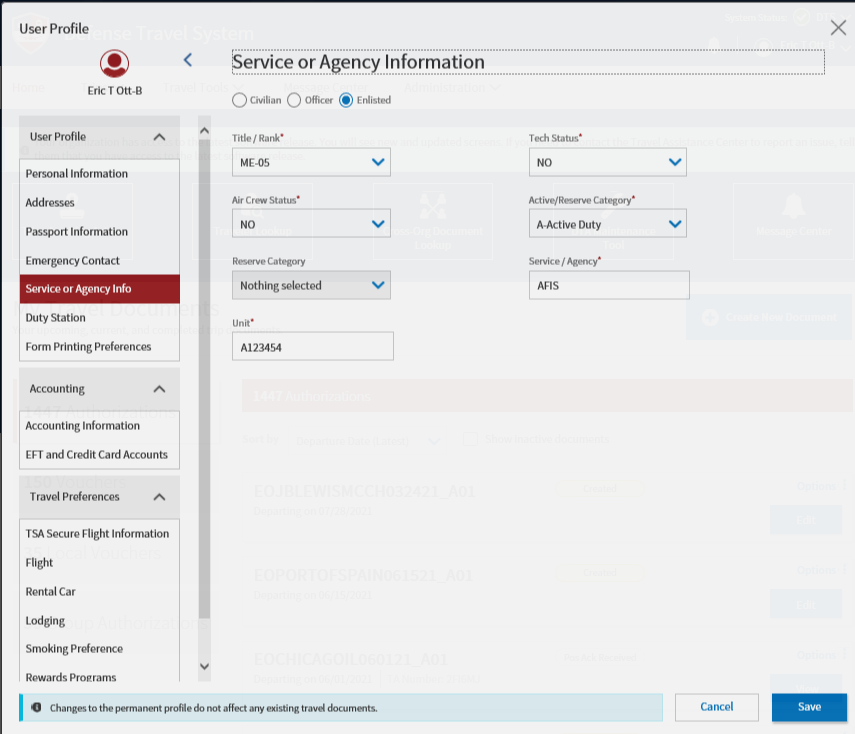Click the info icon in the notice bar
This screenshot has width=855, height=734.
36,708
